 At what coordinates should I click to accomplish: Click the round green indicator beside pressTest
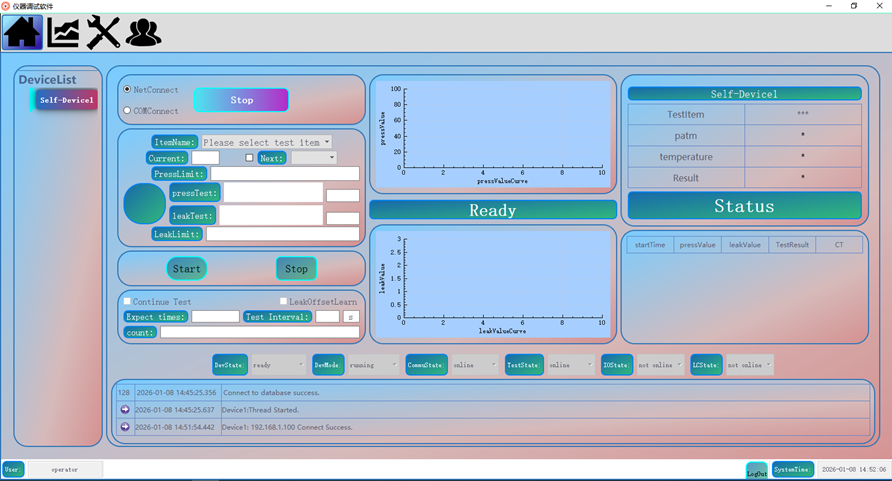click(144, 203)
